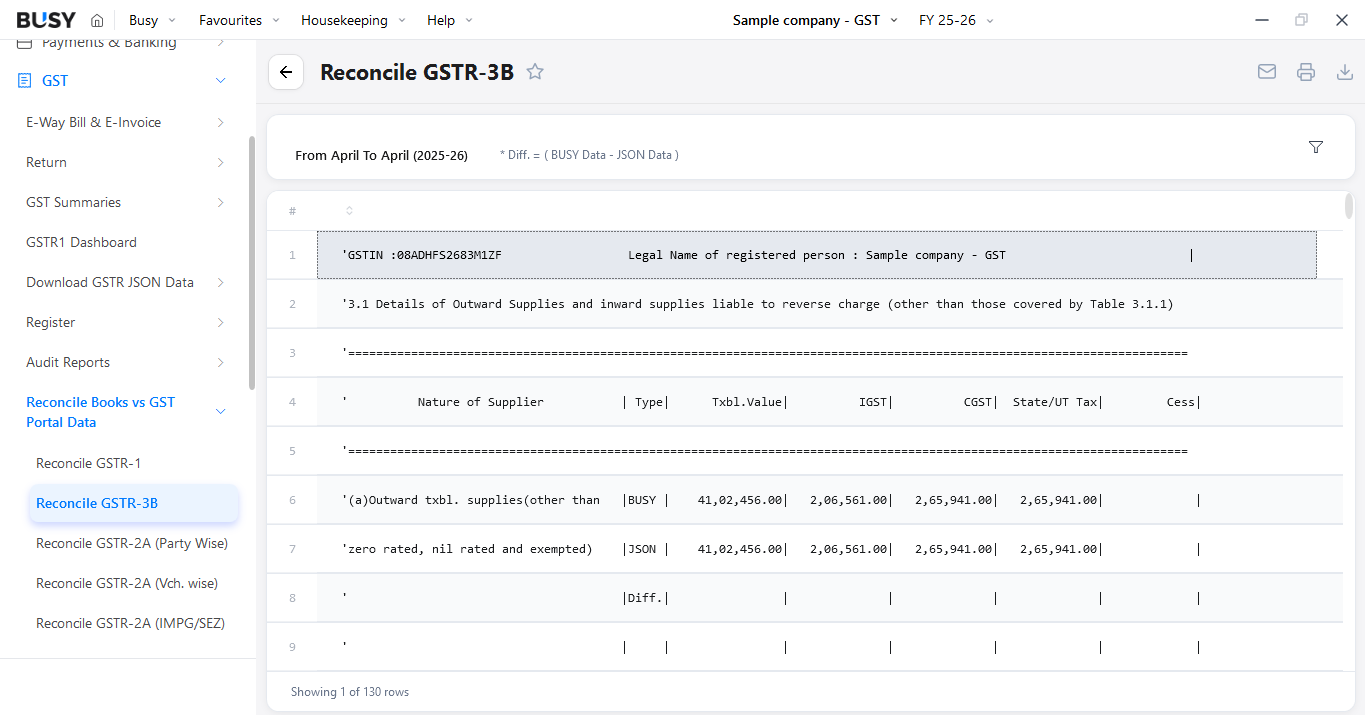The height and width of the screenshot is (715, 1365).
Task: Mark Reconcile GSTR-3B as favourite star
Action: [535, 72]
